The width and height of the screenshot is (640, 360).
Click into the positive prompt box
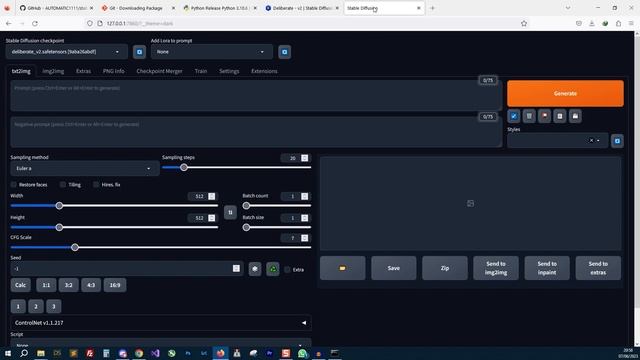tap(256, 96)
